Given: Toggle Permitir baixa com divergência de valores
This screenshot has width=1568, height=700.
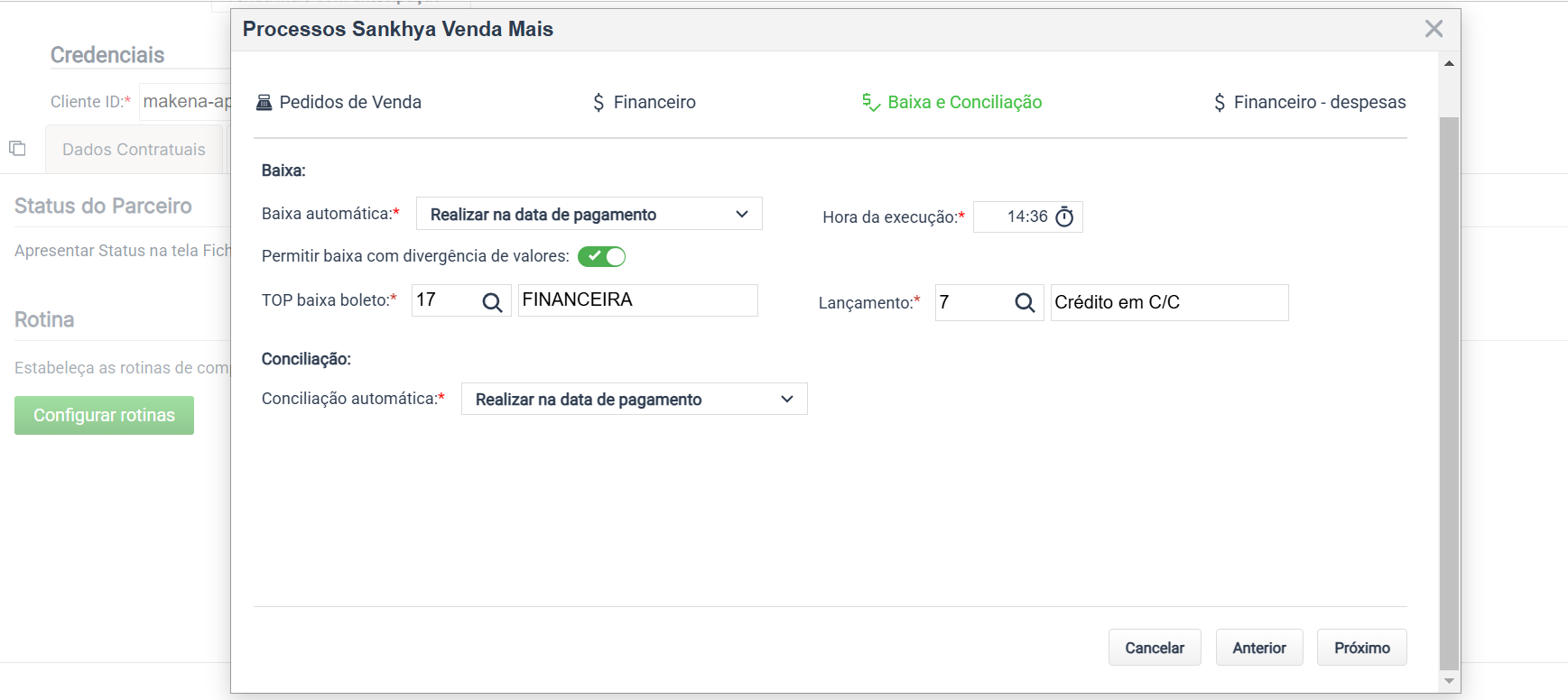Looking at the screenshot, I should pyautogui.click(x=601, y=256).
